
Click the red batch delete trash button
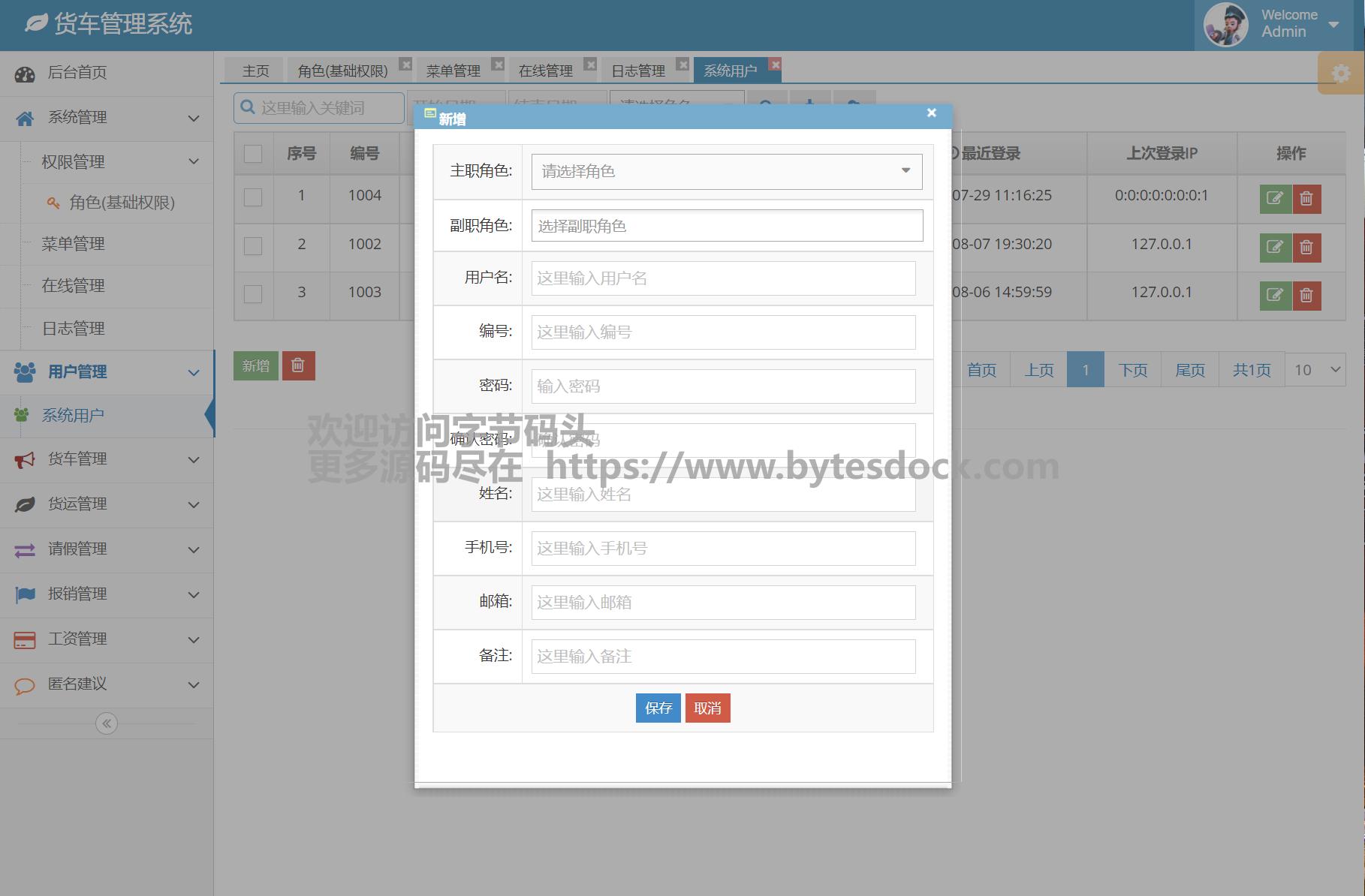click(298, 365)
